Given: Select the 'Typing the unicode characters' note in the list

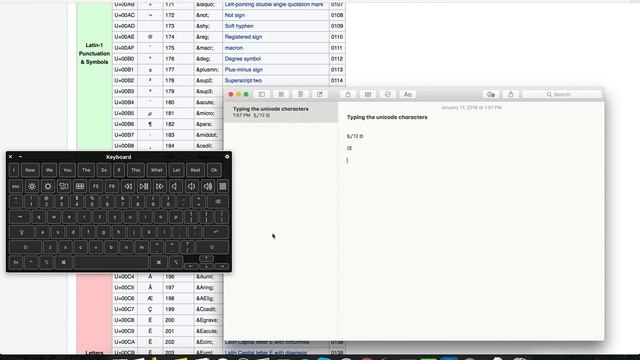Looking at the screenshot, I should coord(281,112).
